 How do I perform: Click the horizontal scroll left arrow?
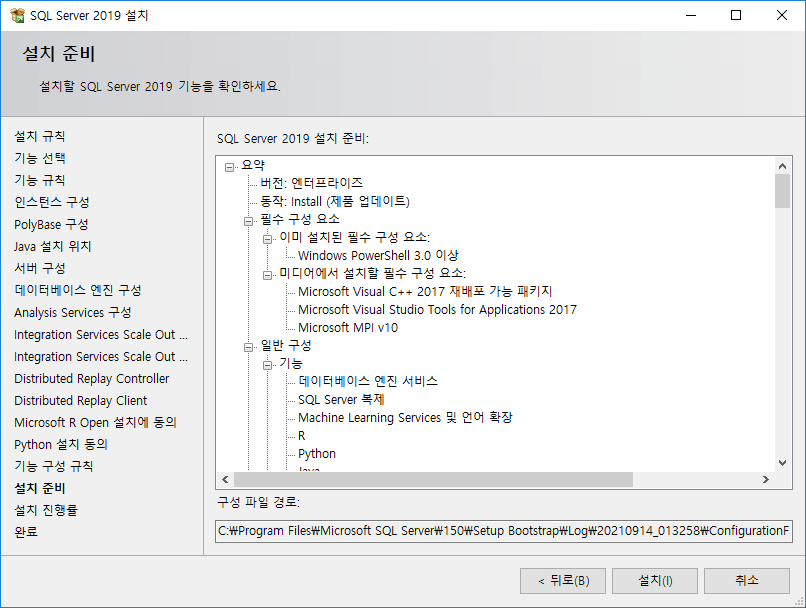click(x=225, y=480)
